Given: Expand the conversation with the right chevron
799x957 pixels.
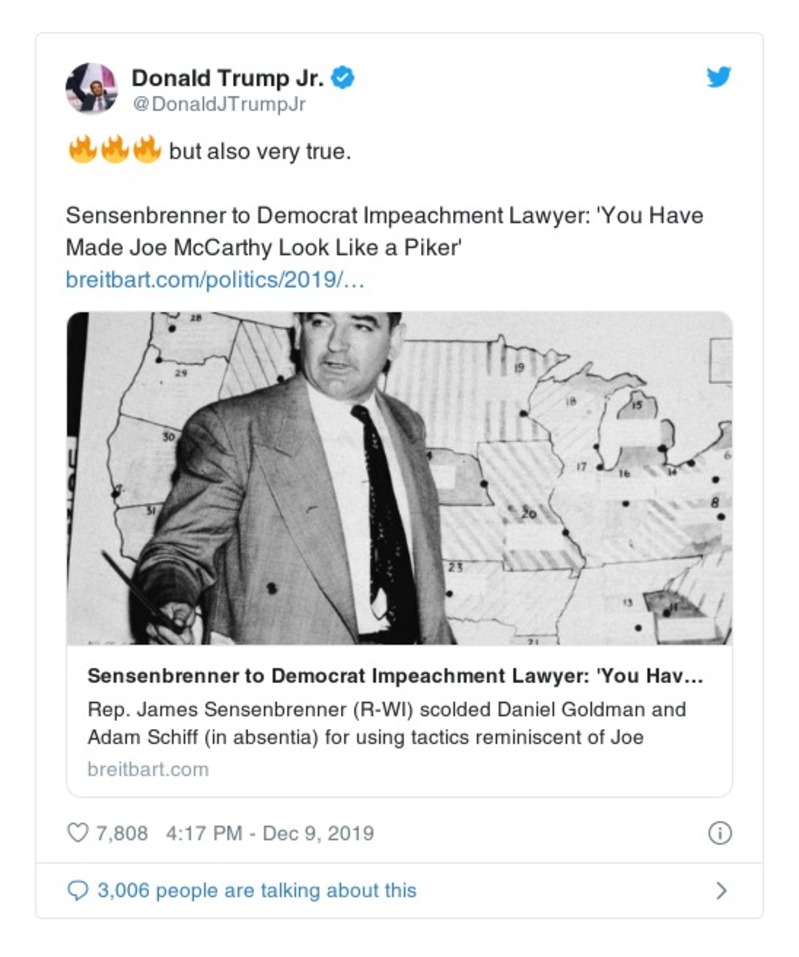Looking at the screenshot, I should coord(721,890).
